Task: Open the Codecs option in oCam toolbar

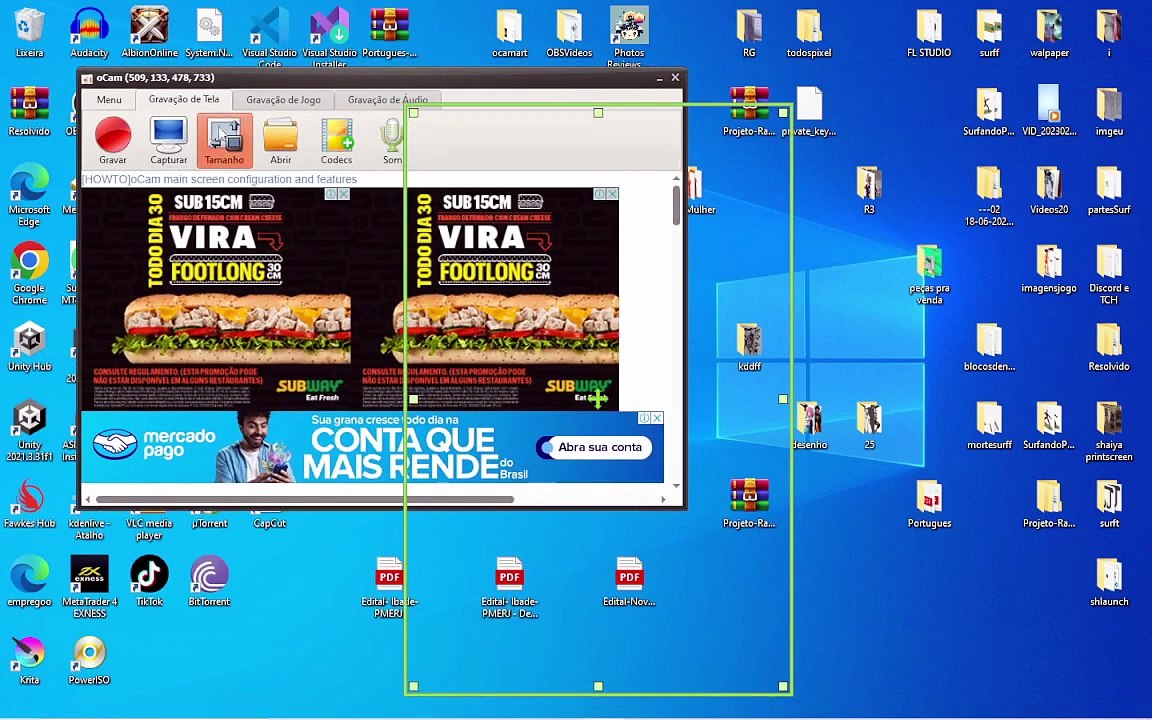Action: click(336, 140)
